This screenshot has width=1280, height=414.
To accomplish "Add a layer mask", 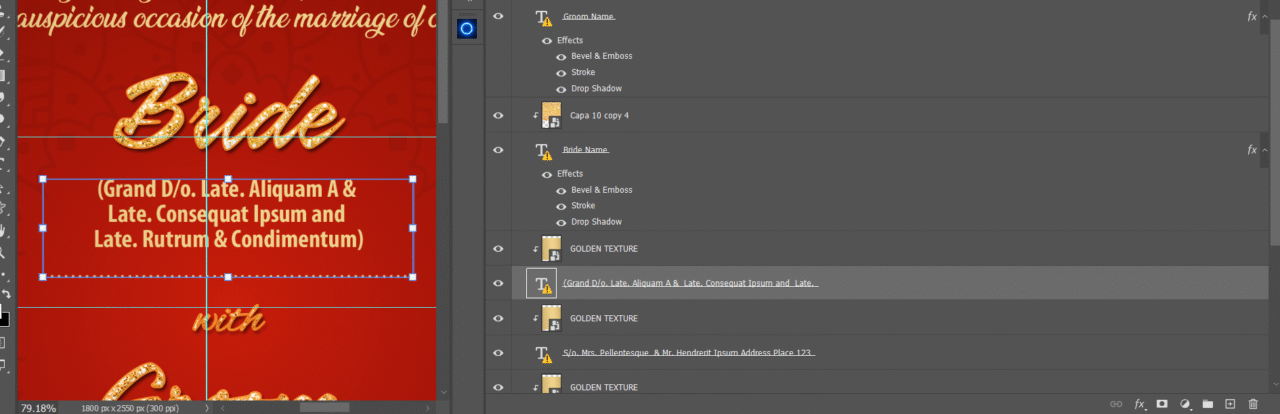I will tap(1162, 404).
